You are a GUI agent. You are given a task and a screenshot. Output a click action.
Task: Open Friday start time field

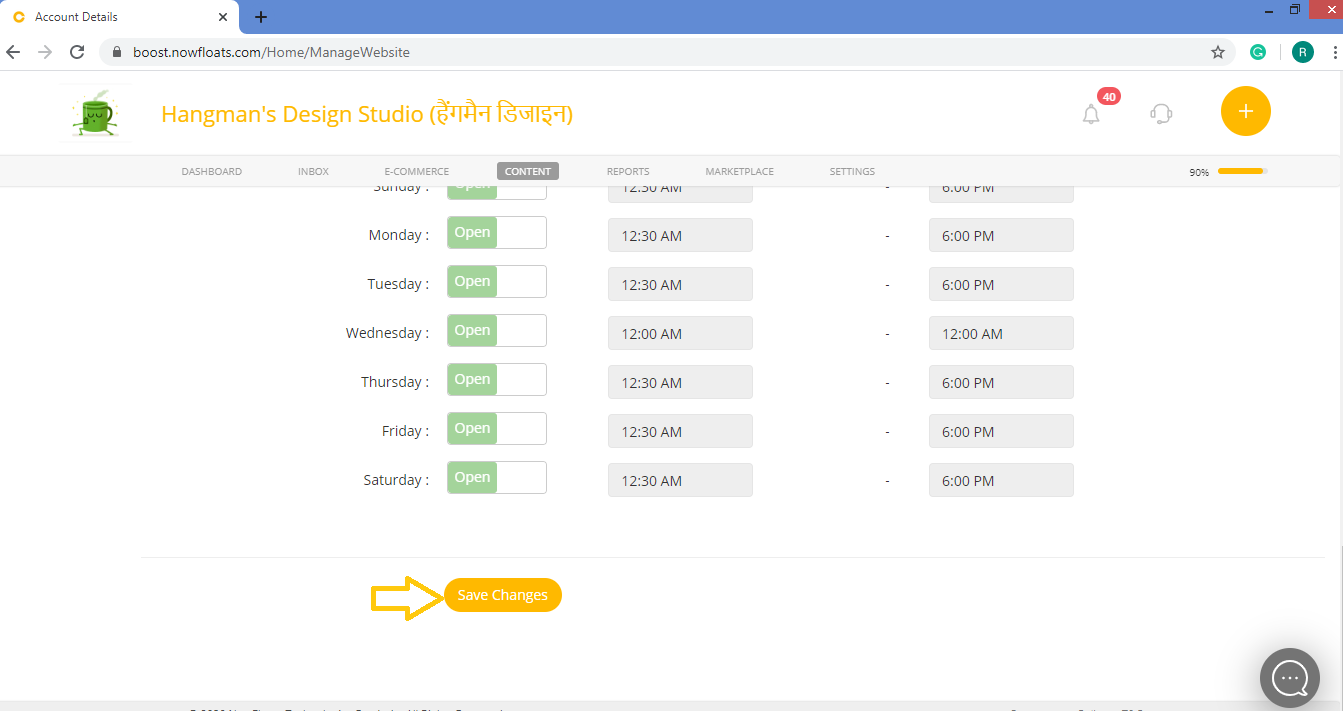point(680,432)
